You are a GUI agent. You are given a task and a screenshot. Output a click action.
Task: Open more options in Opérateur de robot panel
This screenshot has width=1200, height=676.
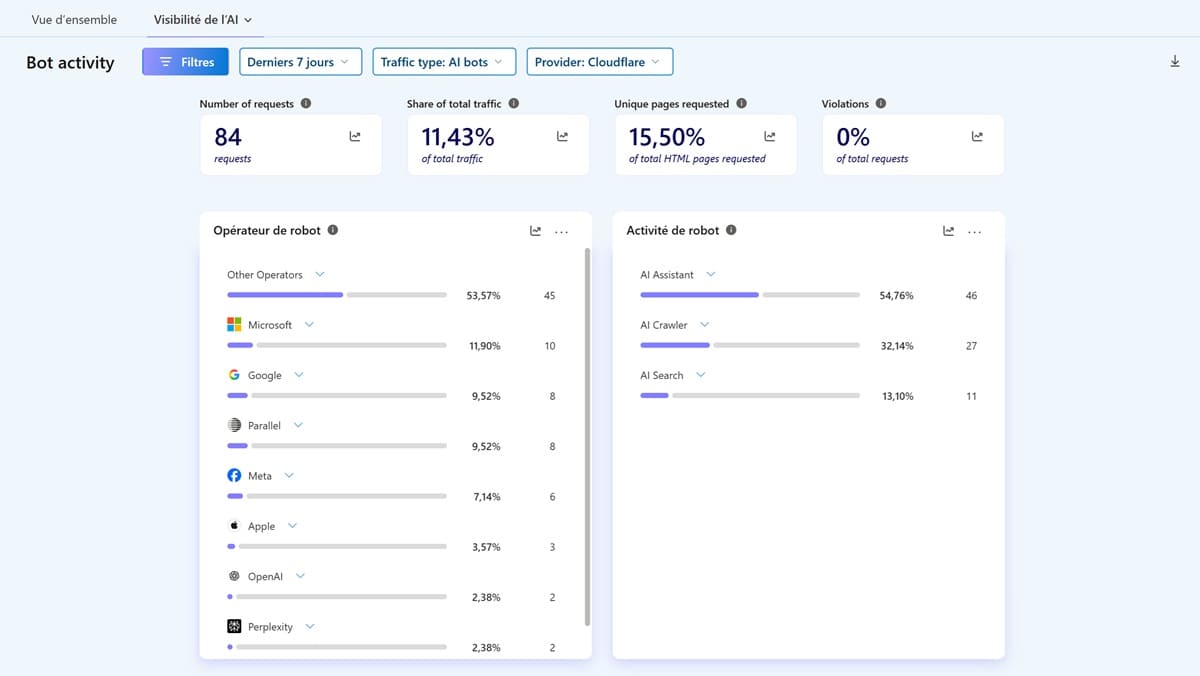coord(561,231)
